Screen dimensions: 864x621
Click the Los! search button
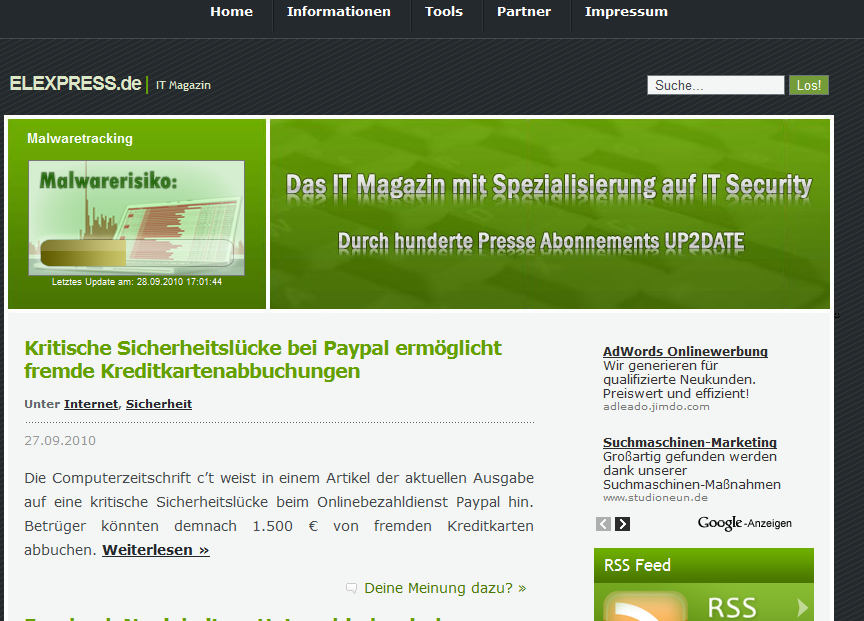click(808, 85)
